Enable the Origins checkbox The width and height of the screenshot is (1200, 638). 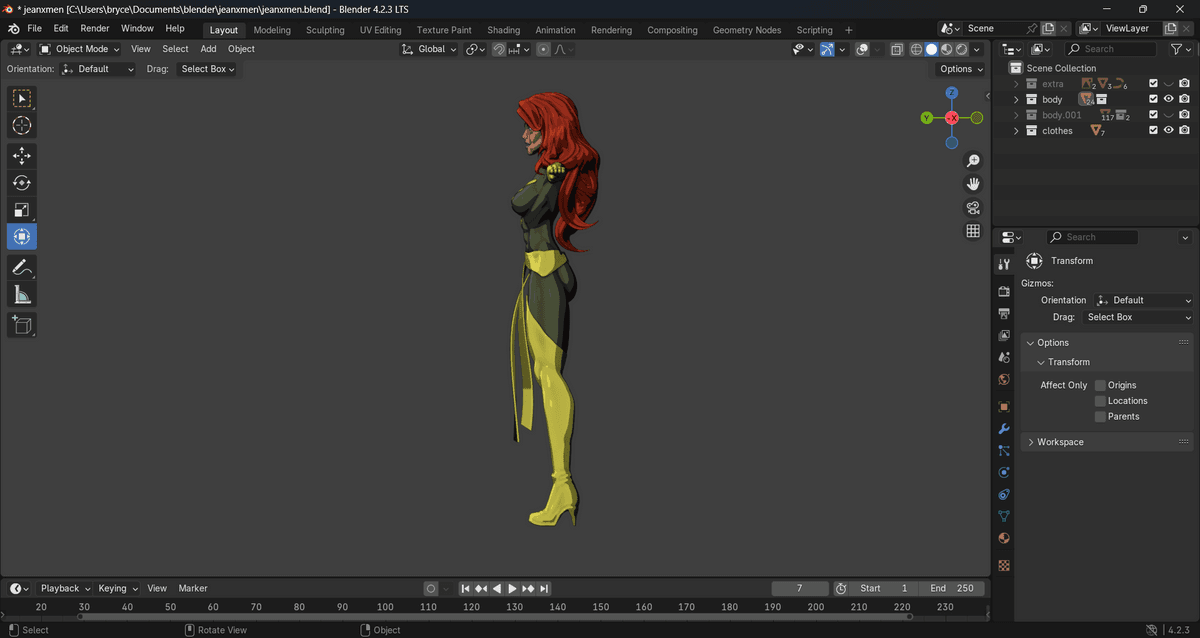(1100, 385)
